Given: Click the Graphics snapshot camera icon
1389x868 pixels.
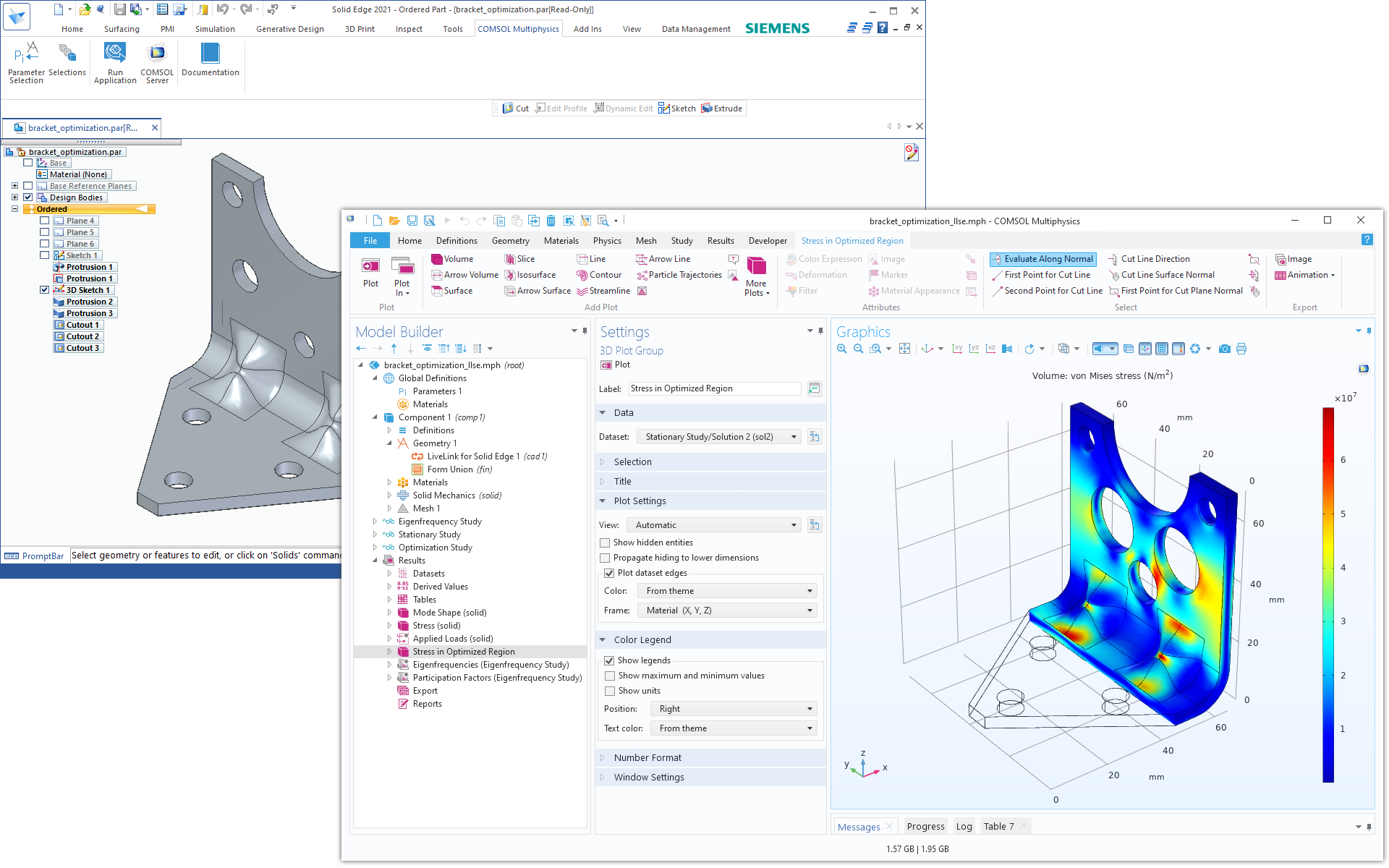Looking at the screenshot, I should coord(1224,349).
